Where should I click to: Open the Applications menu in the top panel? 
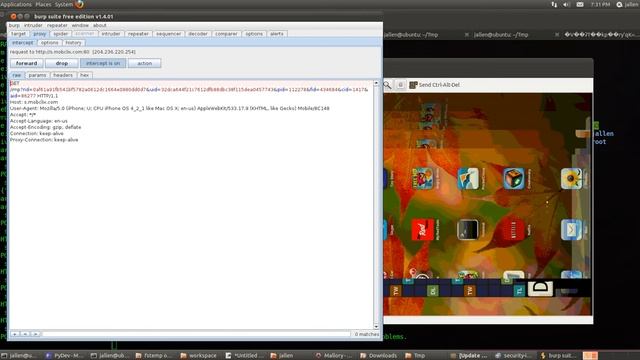coord(16,4)
